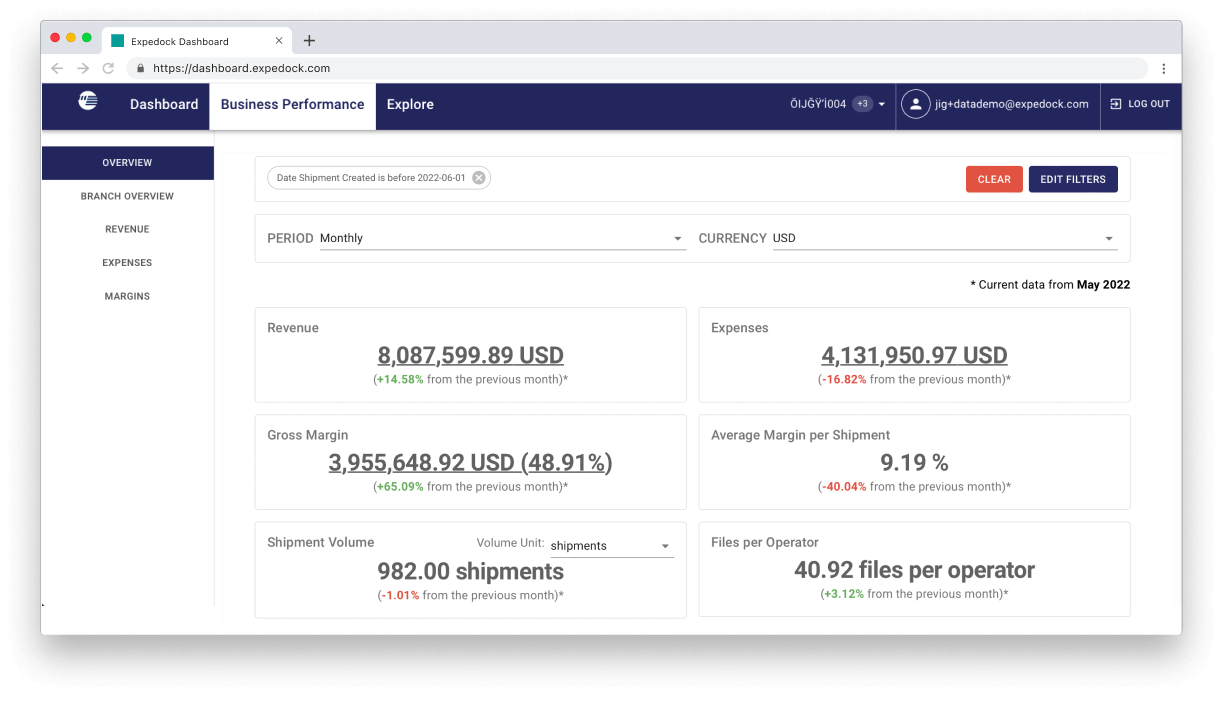The width and height of the screenshot is (1223, 718).
Task: Click the 9.19 % average margin value
Action: coord(914,463)
